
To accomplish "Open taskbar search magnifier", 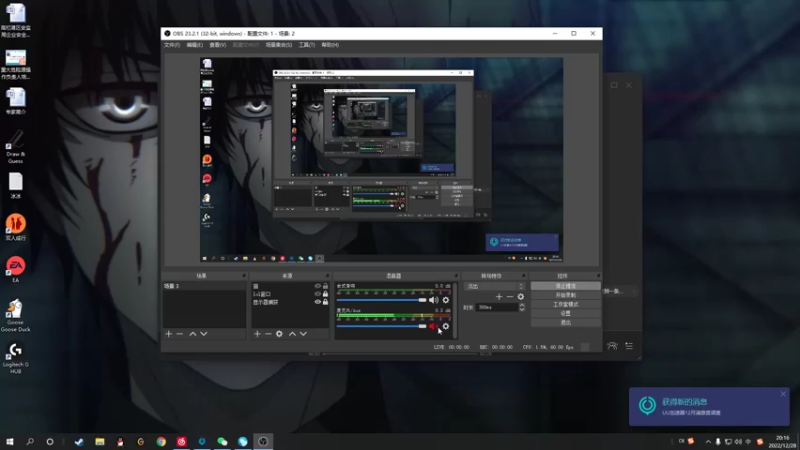I will tap(30, 442).
